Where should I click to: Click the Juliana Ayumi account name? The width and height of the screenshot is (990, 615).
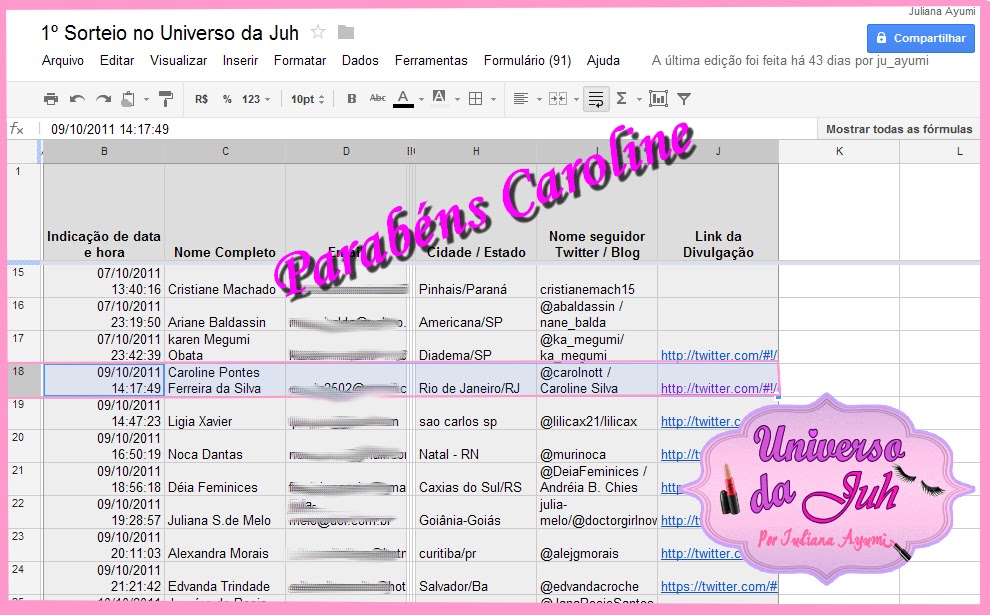tap(942, 11)
